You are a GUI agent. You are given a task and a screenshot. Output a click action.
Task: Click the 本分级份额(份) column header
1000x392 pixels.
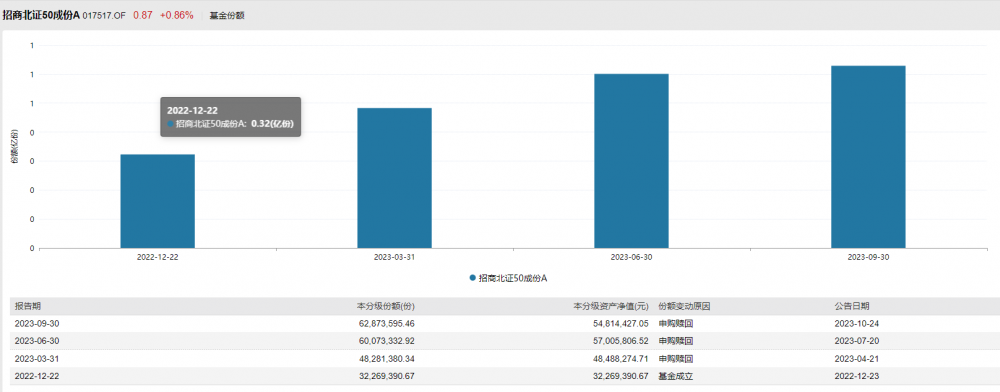[x=385, y=306]
